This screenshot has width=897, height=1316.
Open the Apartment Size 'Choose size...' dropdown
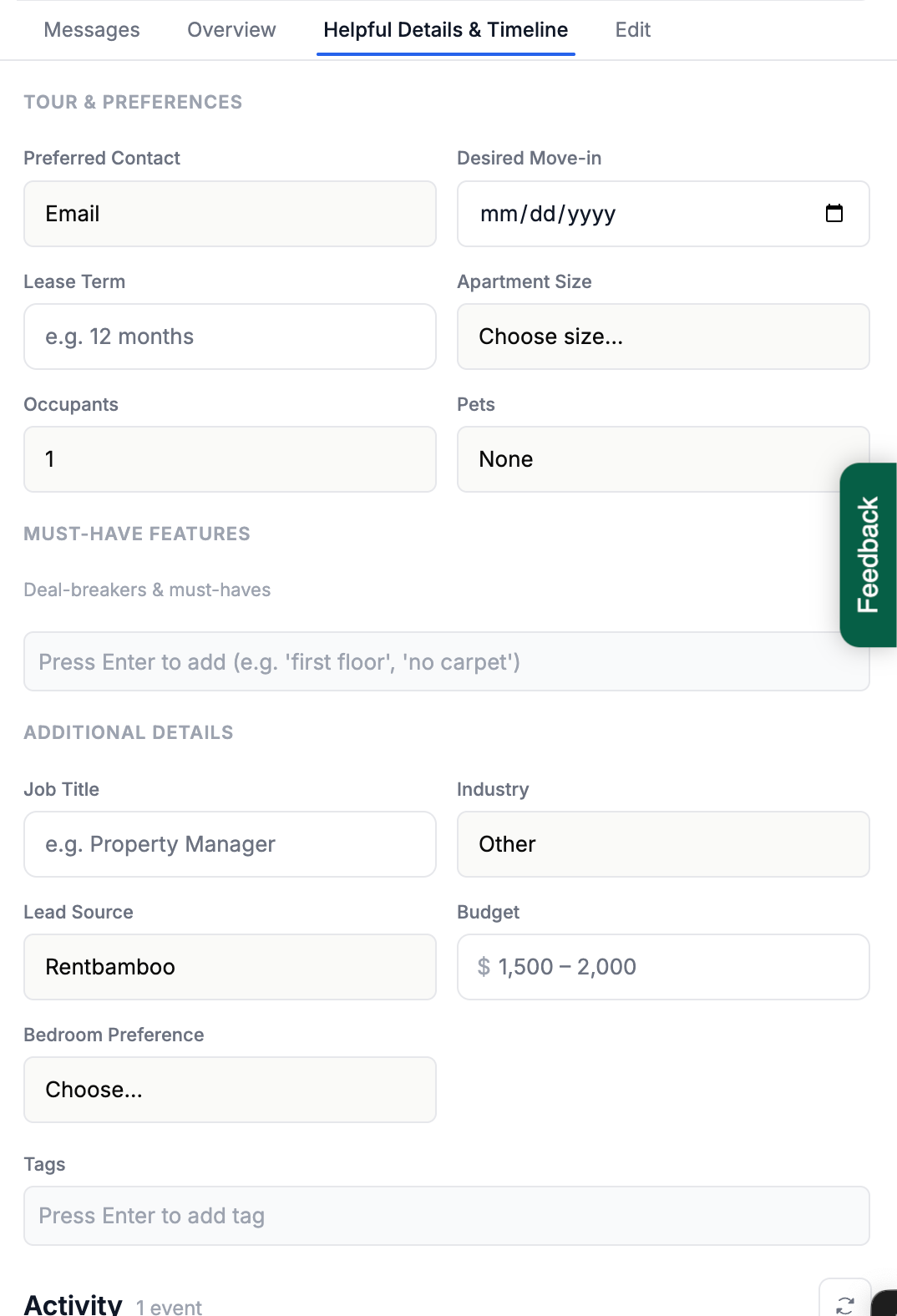pos(663,337)
